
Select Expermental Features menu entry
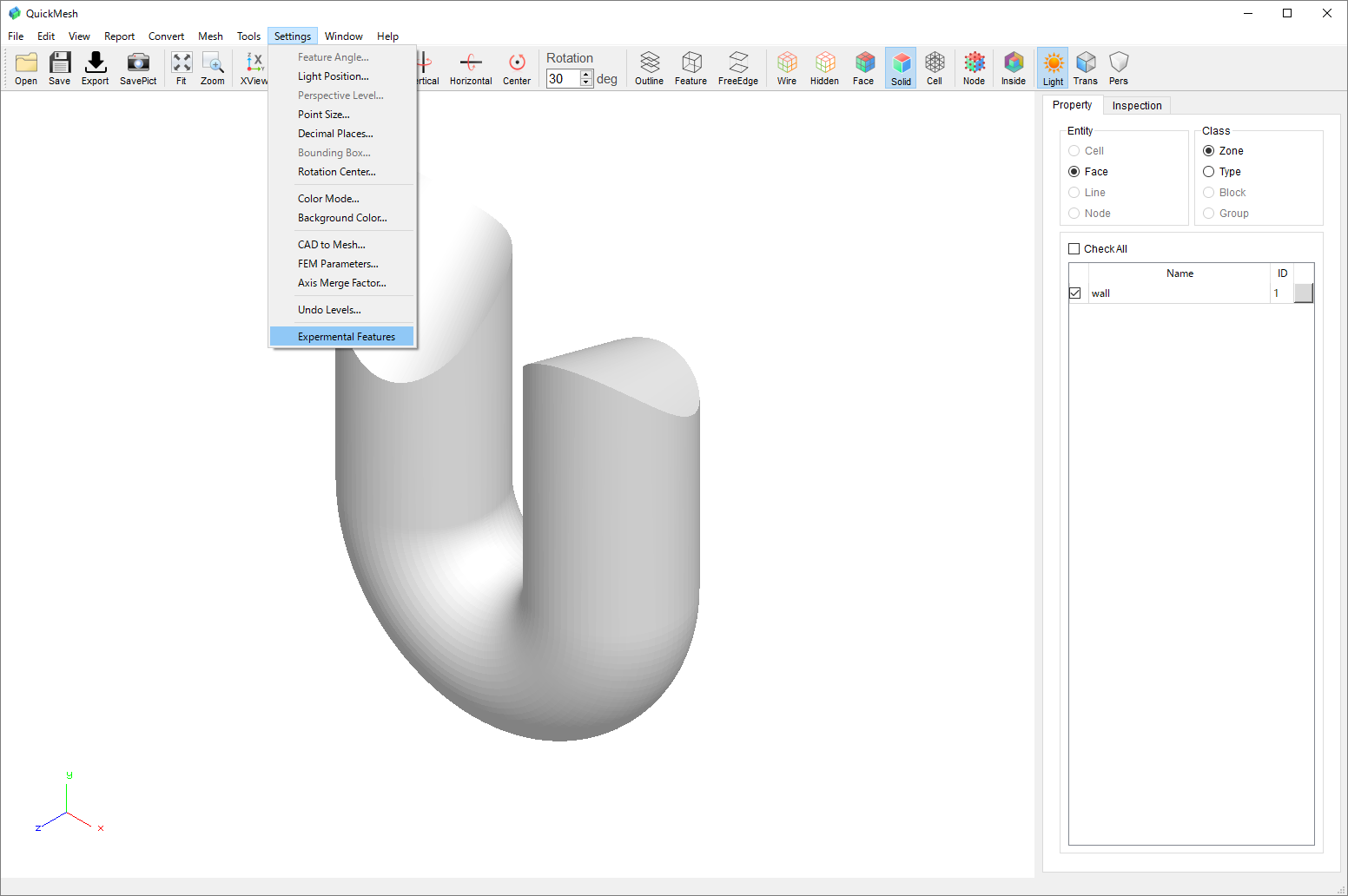342,337
